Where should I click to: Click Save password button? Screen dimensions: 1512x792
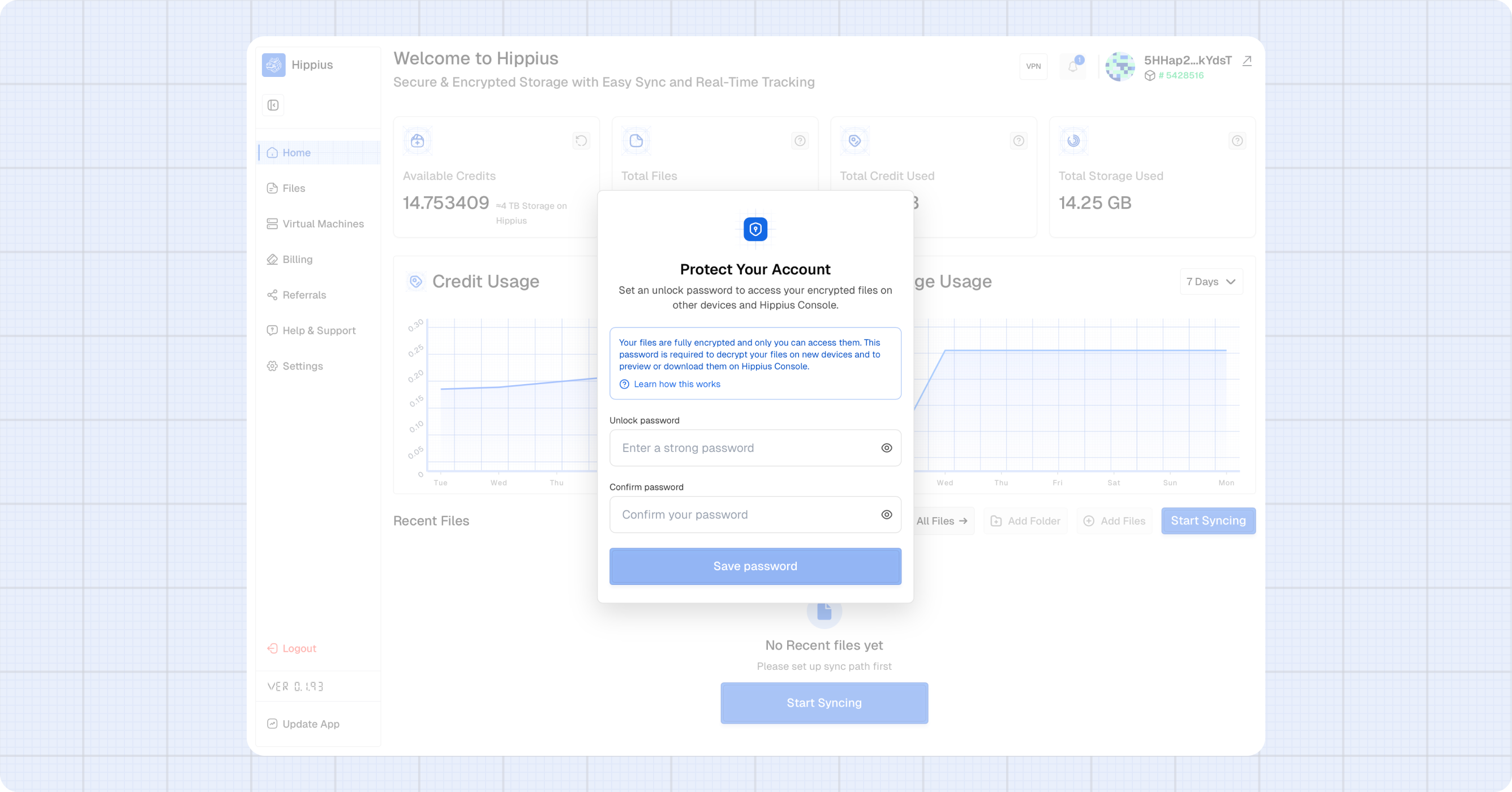755,566
